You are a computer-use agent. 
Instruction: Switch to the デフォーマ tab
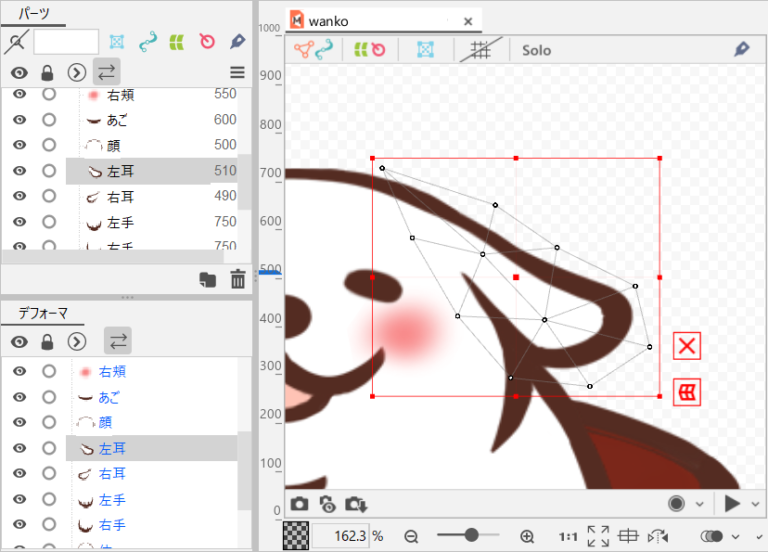(43, 313)
